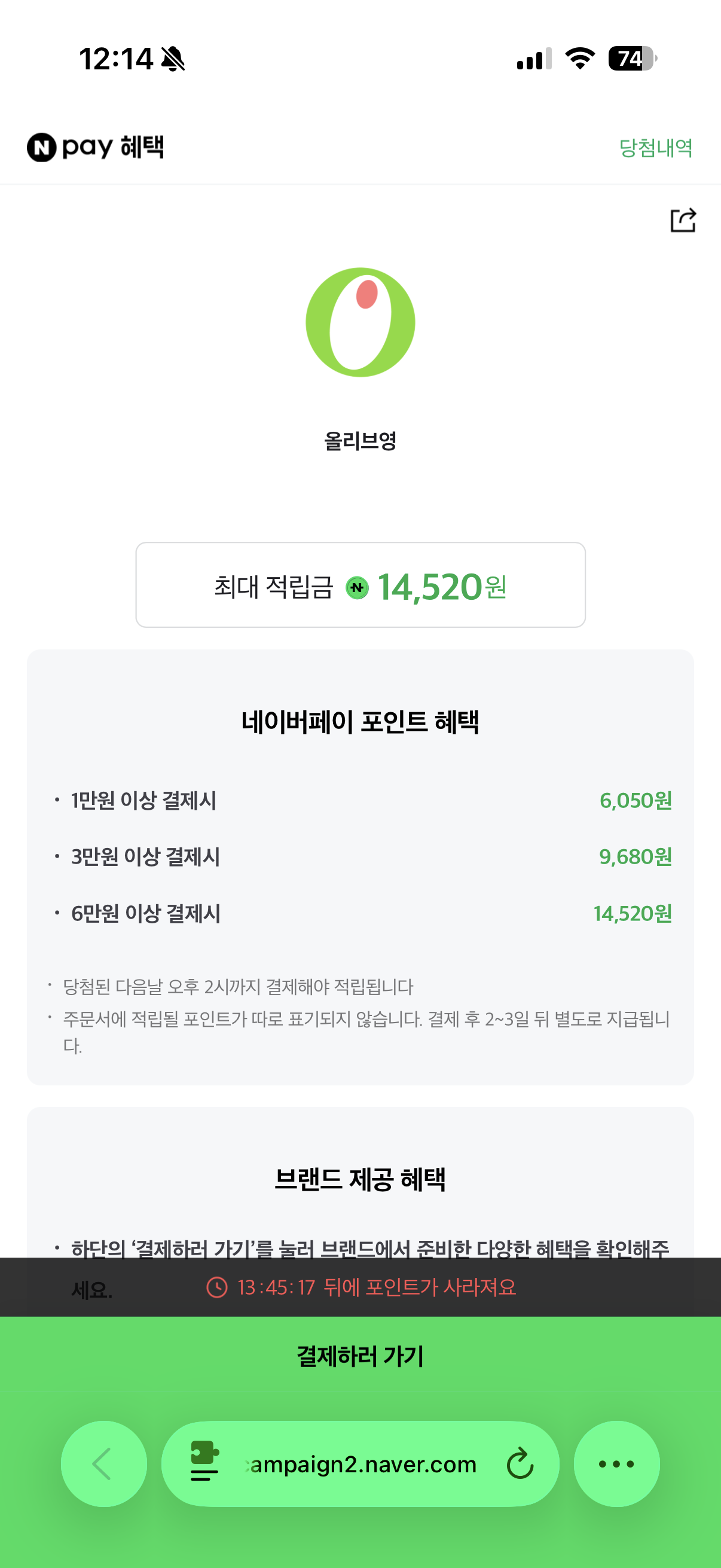Tap the 브랜드 제공 혜택 heading
The height and width of the screenshot is (1568, 721).
click(360, 1180)
